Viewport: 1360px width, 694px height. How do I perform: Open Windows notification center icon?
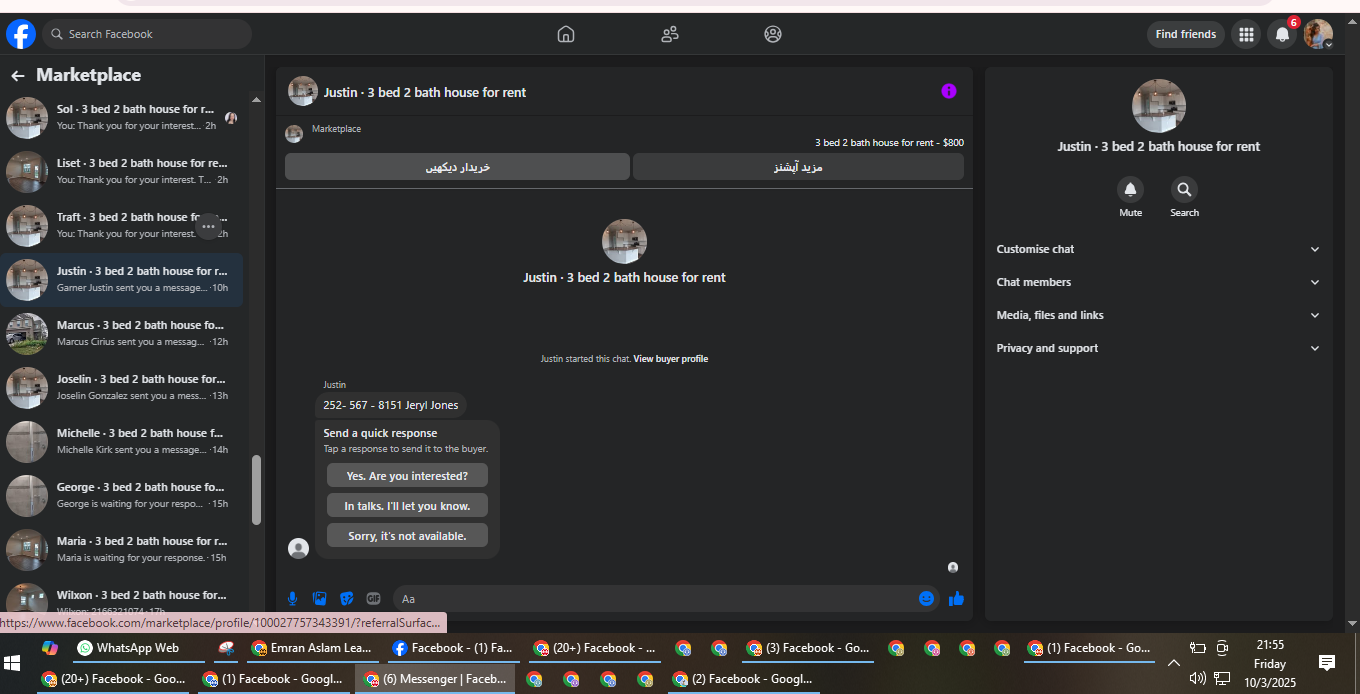(1327, 663)
